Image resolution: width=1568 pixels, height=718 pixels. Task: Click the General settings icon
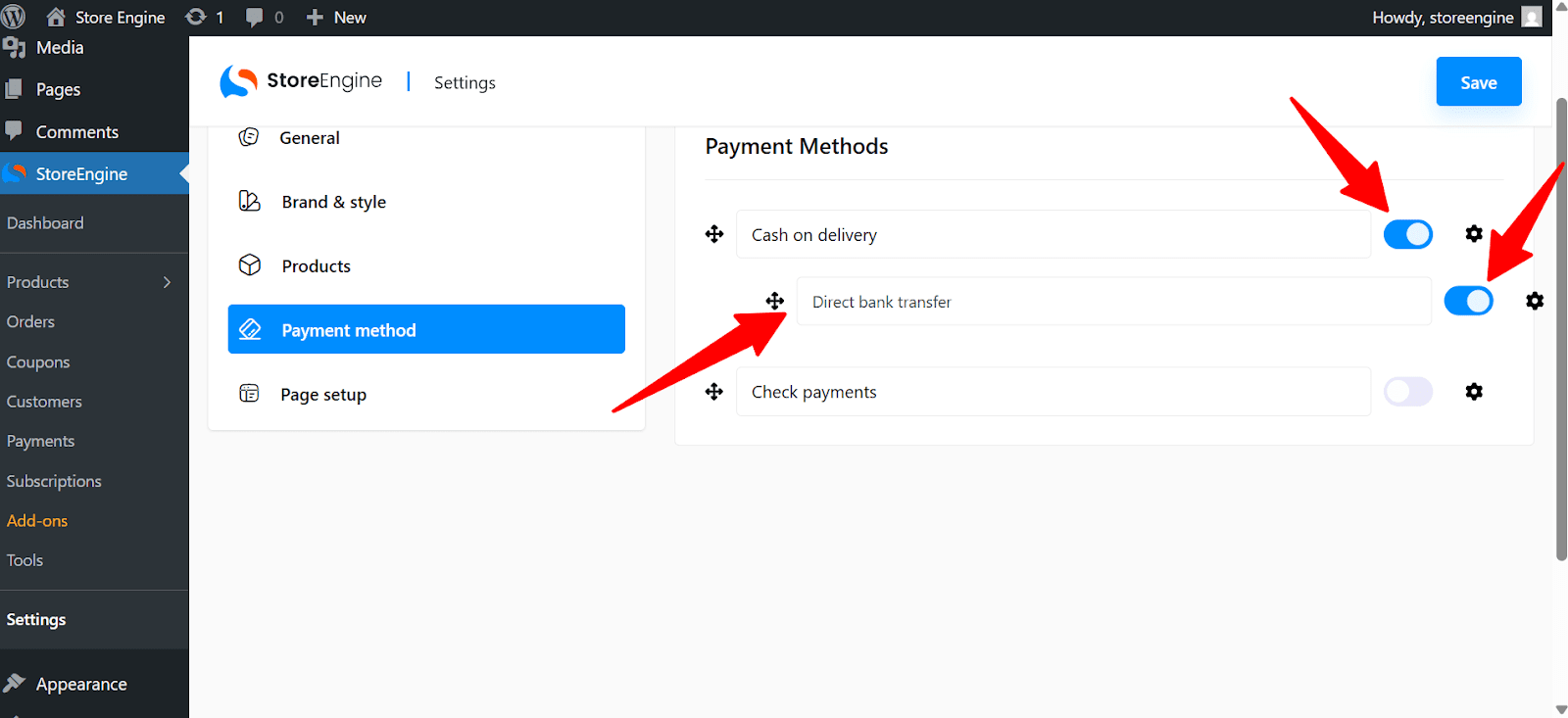249,137
